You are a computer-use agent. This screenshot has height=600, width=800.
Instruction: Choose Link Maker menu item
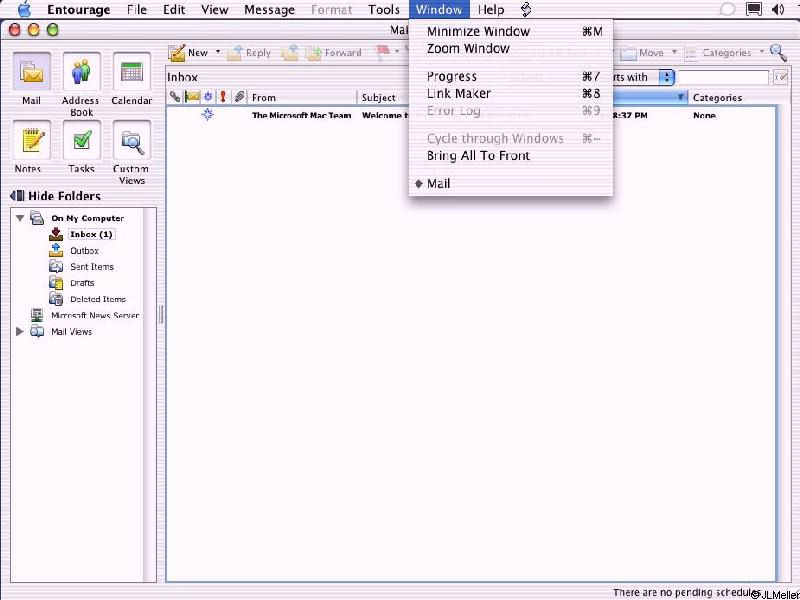click(x=511, y=93)
